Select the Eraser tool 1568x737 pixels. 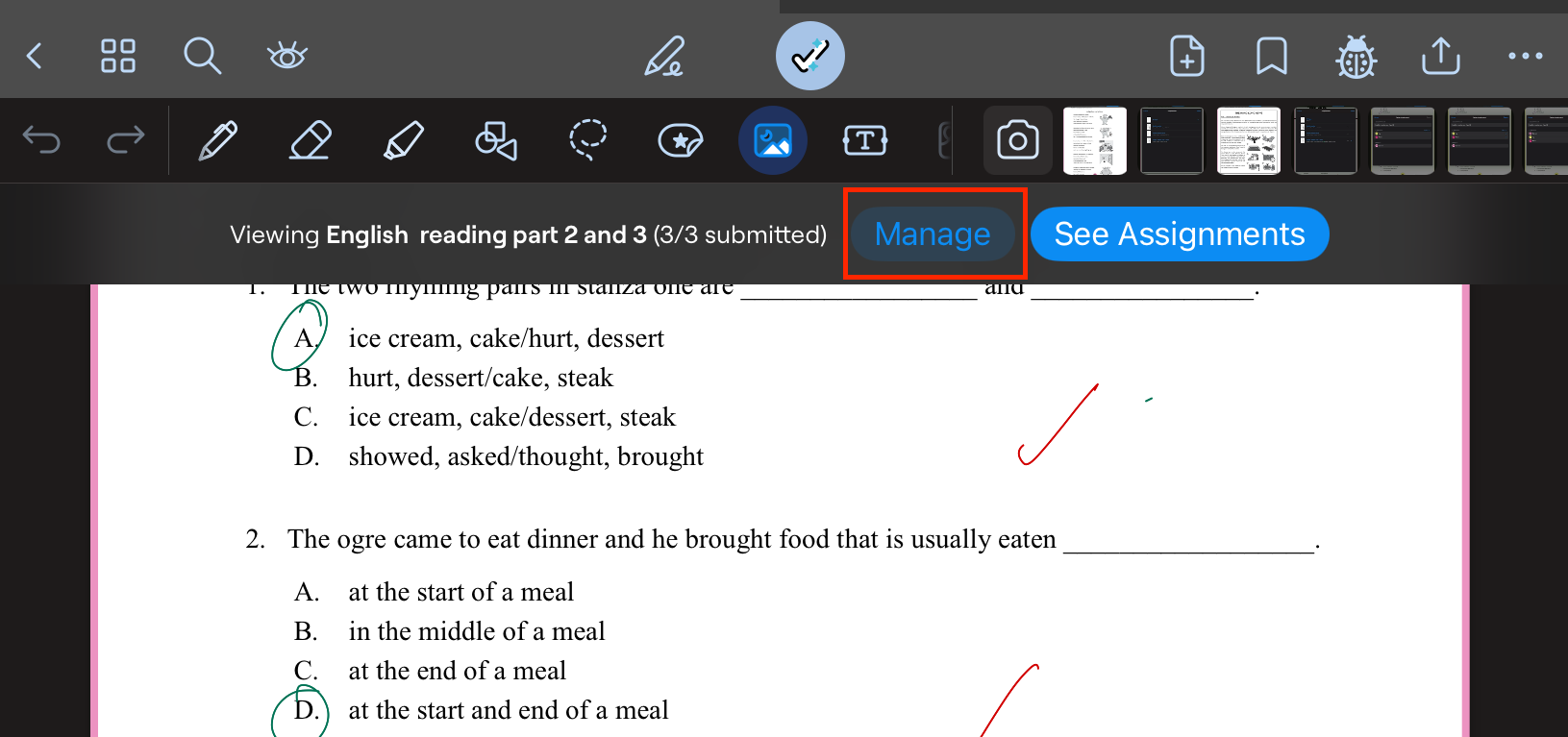click(310, 140)
